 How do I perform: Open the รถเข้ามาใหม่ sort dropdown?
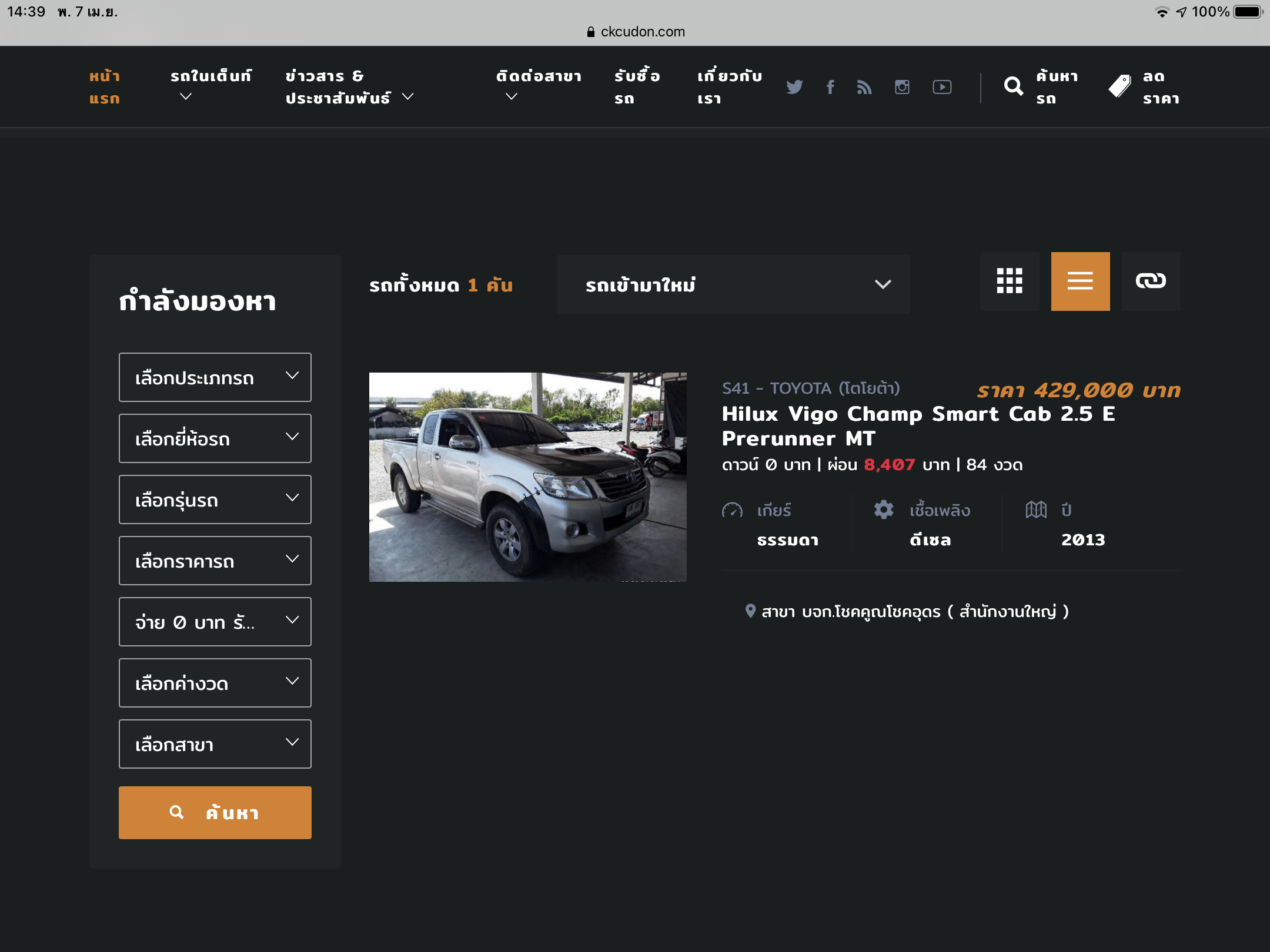[734, 284]
